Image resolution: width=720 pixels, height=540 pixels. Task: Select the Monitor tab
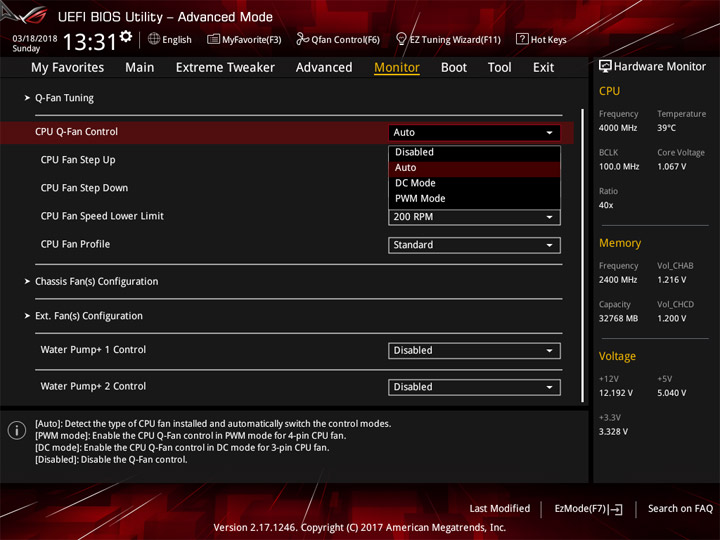coord(397,68)
